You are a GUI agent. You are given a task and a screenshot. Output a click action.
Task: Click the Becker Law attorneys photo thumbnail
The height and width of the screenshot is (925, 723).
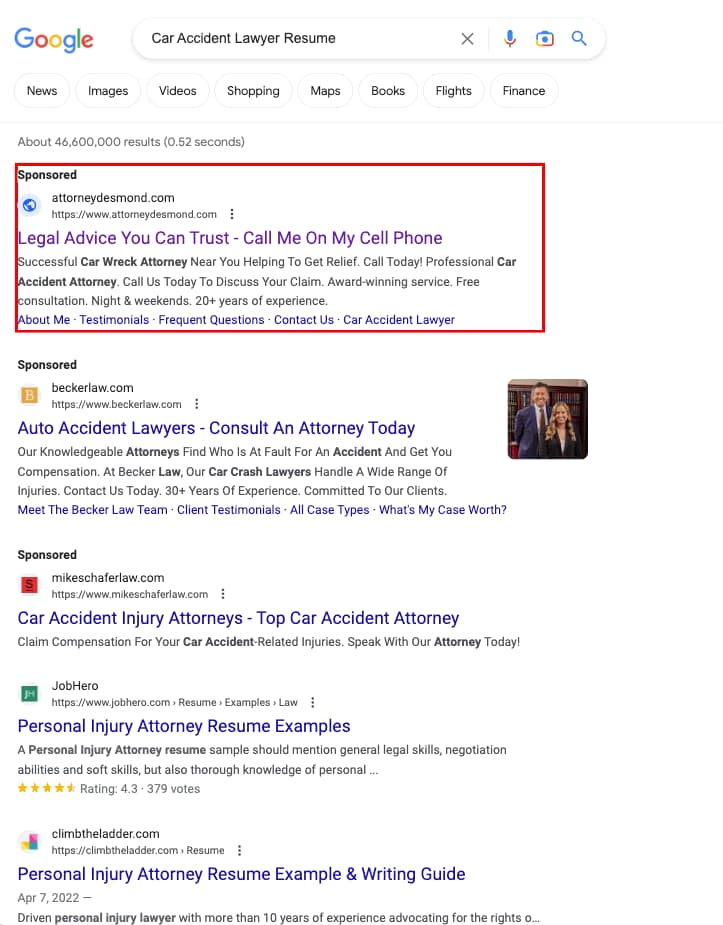coord(548,419)
